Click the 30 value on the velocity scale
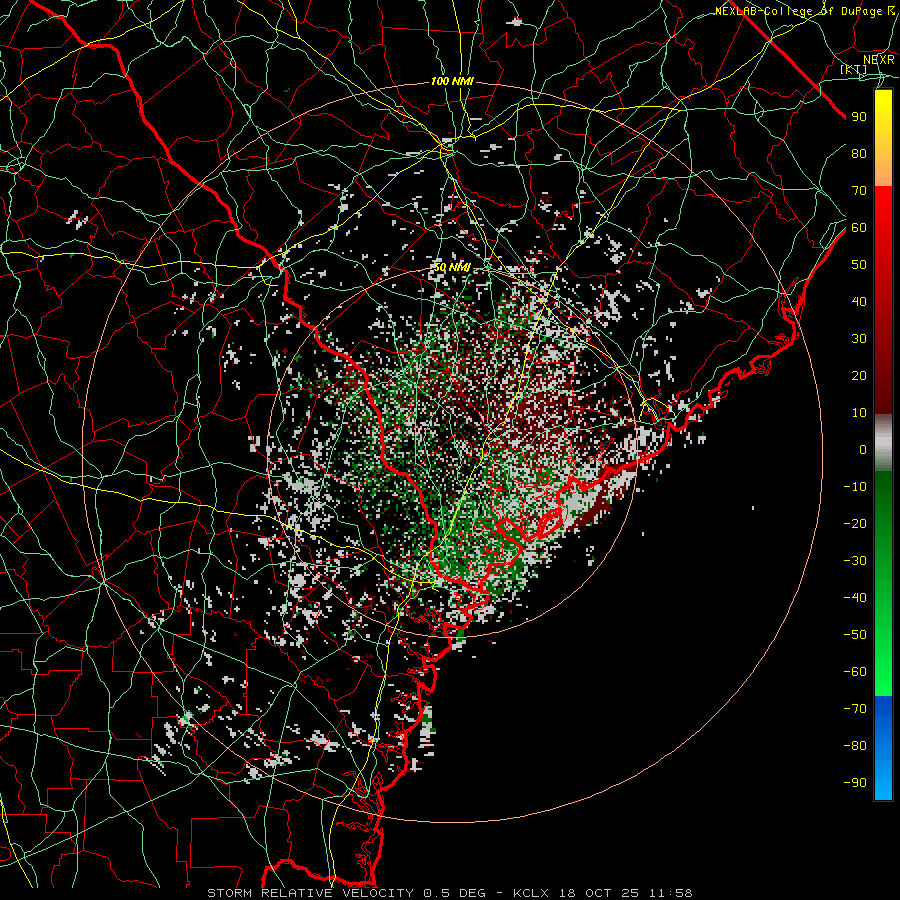Screen dimensions: 900x900 (x=859, y=339)
